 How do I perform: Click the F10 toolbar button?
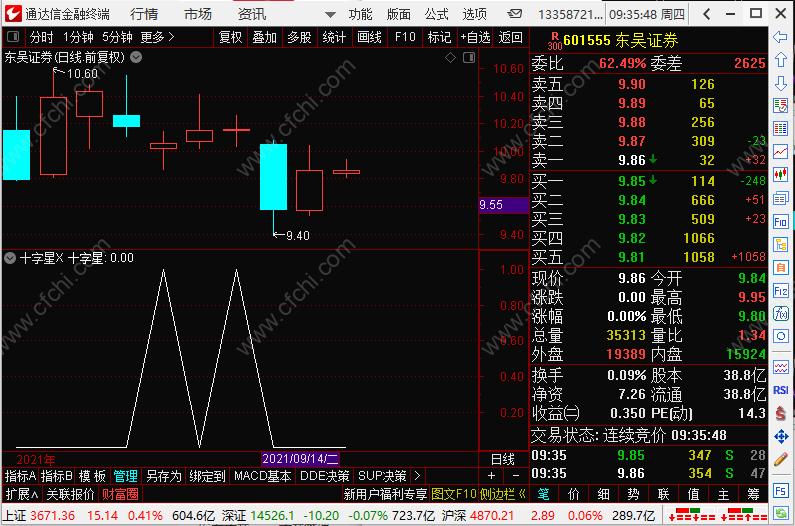click(x=405, y=37)
